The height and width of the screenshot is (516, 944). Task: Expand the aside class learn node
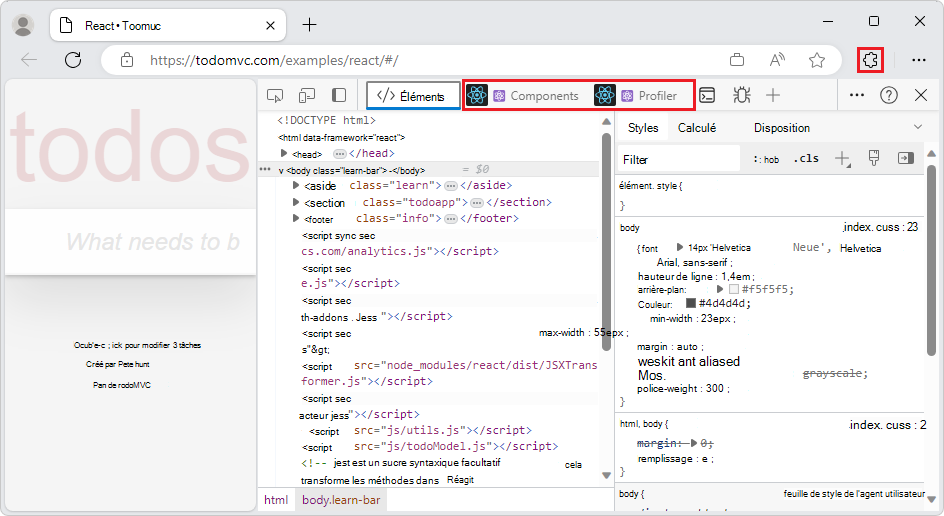click(x=296, y=185)
